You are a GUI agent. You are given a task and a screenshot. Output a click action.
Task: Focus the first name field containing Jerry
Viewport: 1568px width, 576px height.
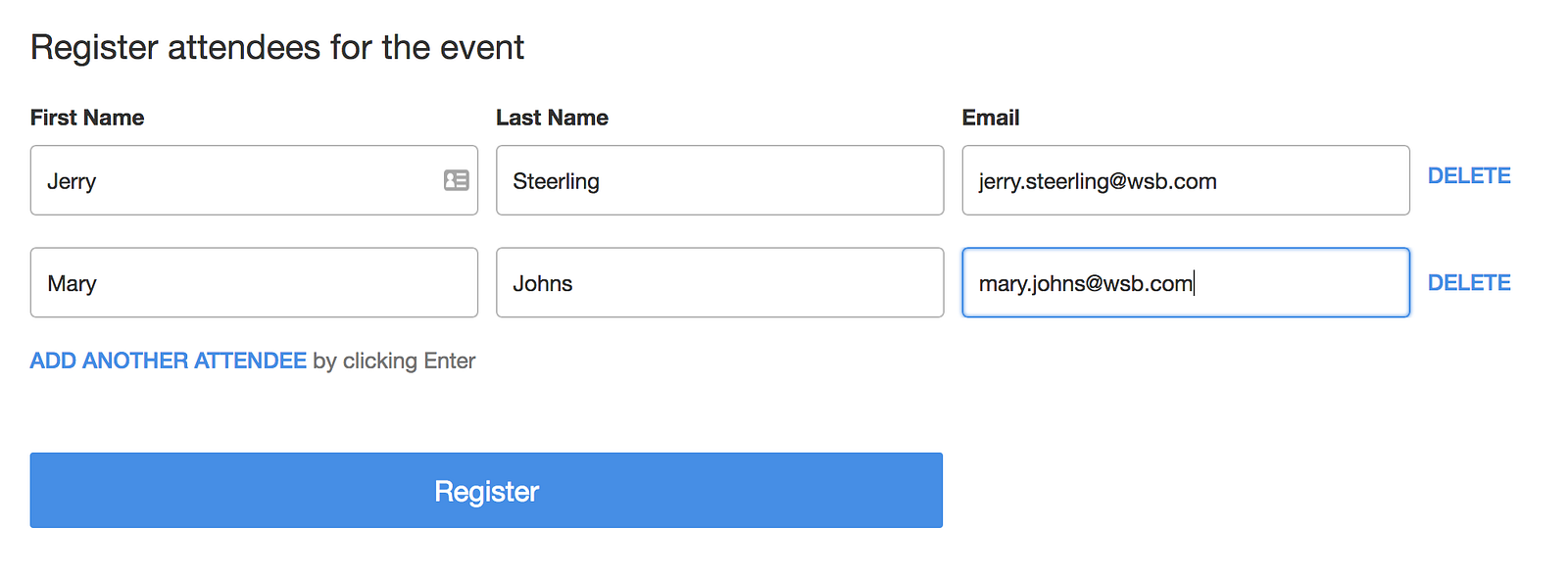click(235, 181)
